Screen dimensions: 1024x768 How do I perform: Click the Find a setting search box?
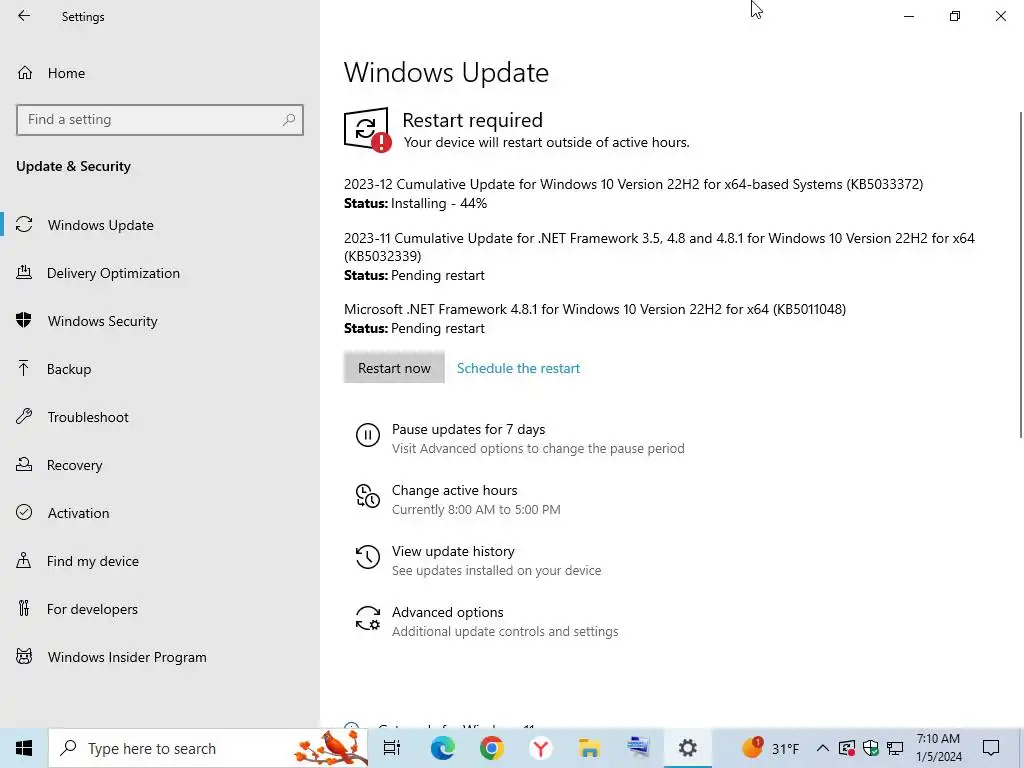[160, 120]
